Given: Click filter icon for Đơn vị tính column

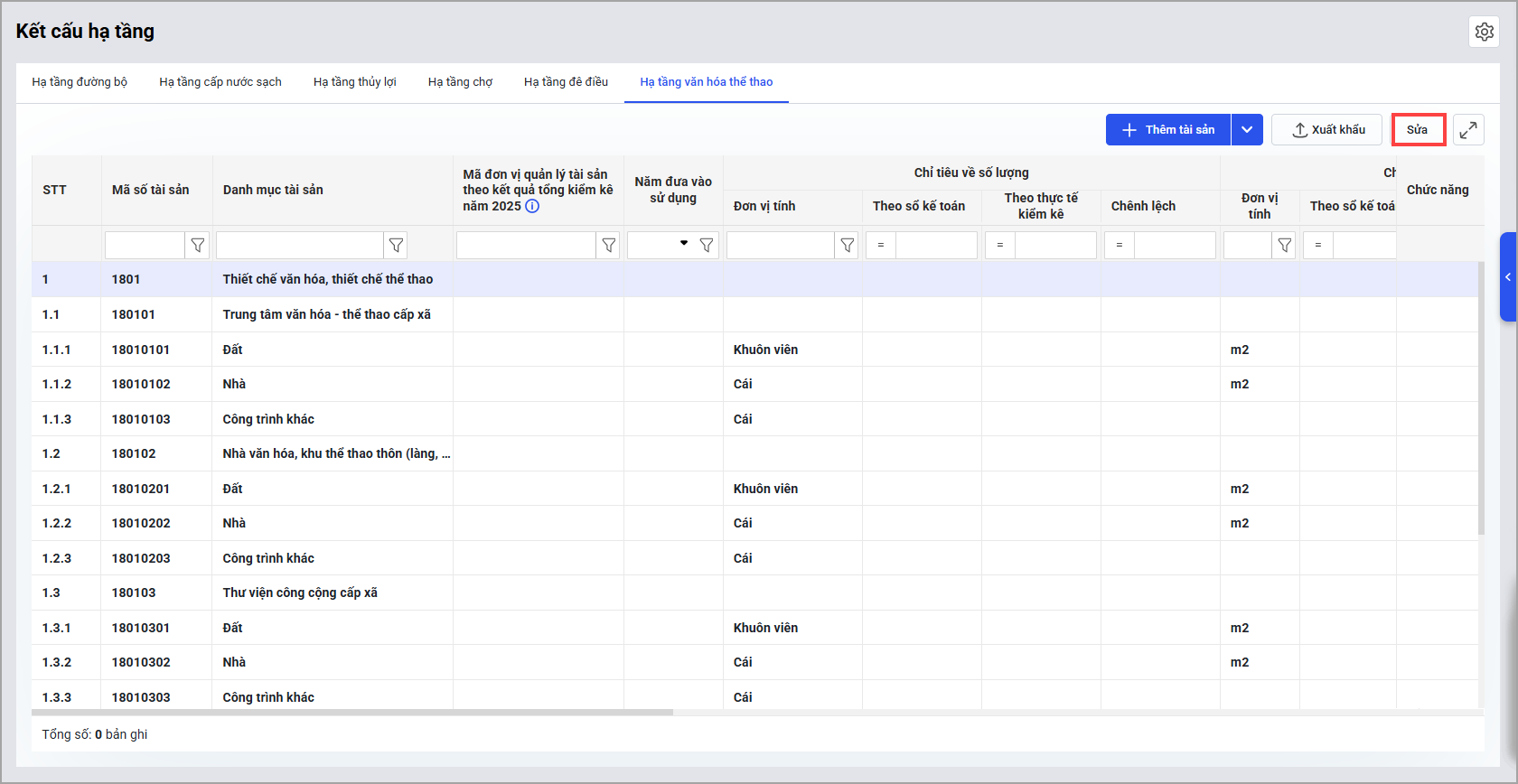Looking at the screenshot, I should [847, 245].
